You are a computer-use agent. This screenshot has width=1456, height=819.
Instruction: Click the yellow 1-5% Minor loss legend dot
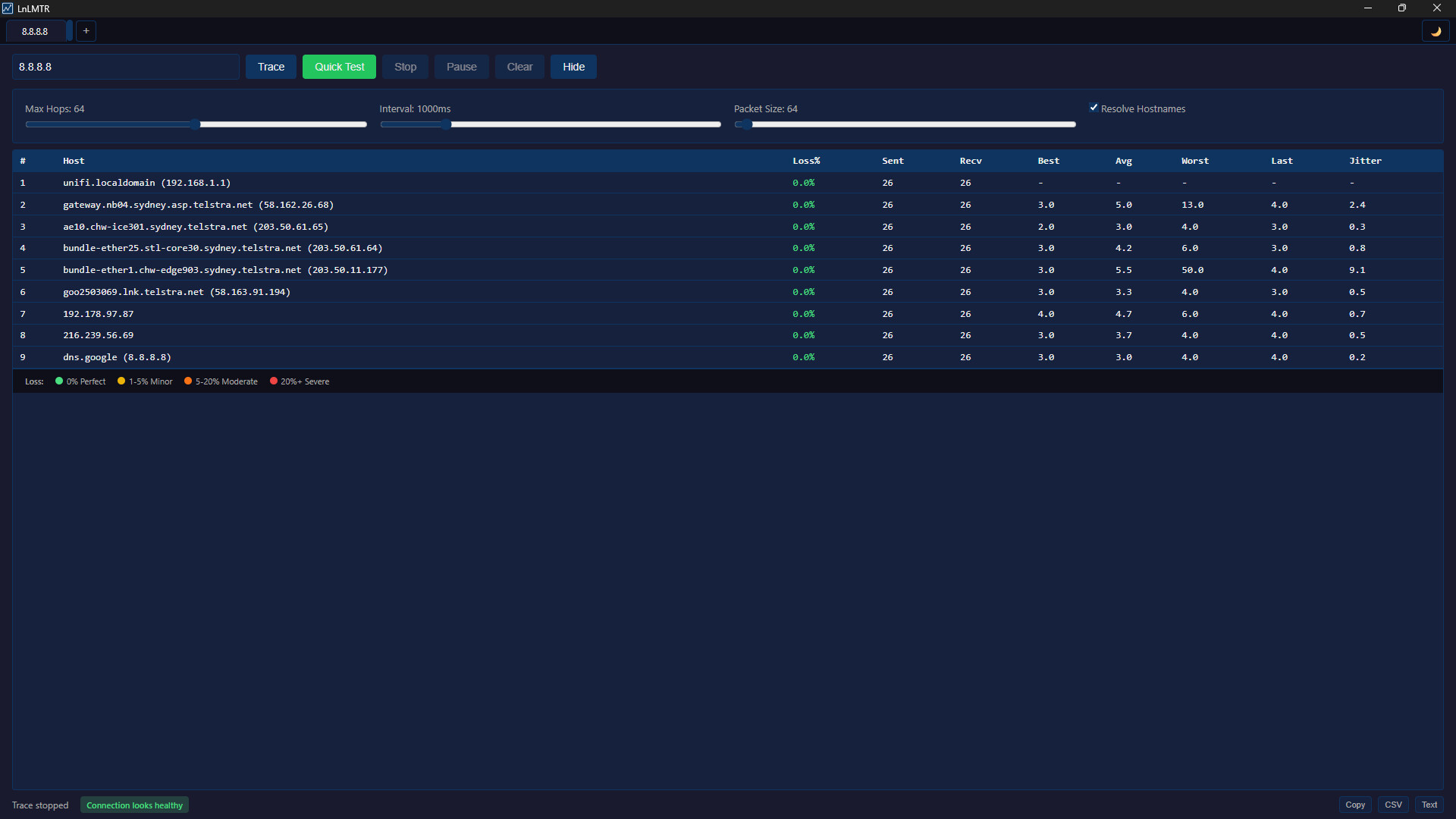(121, 381)
